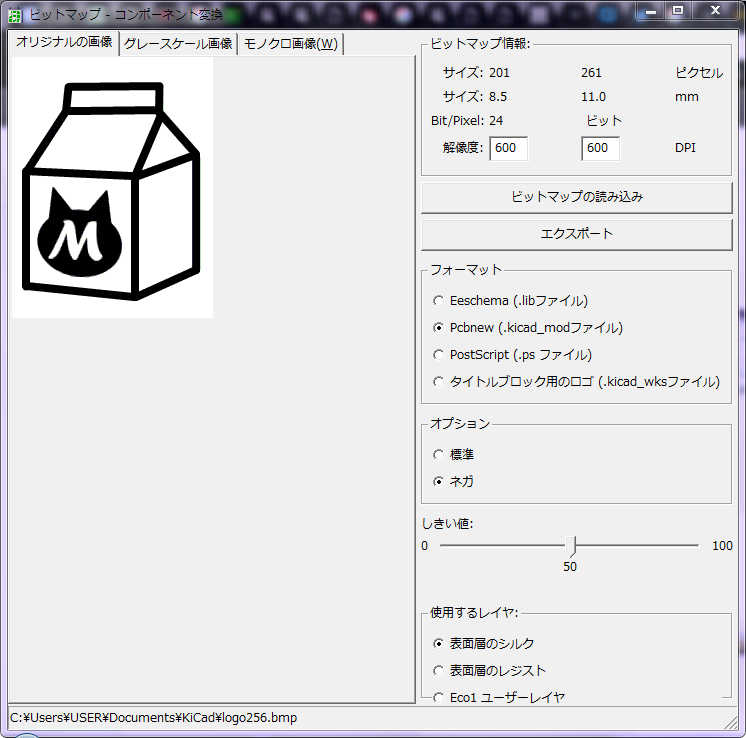Select 表面層のシルク layer
The height and width of the screenshot is (738, 746).
(483, 644)
